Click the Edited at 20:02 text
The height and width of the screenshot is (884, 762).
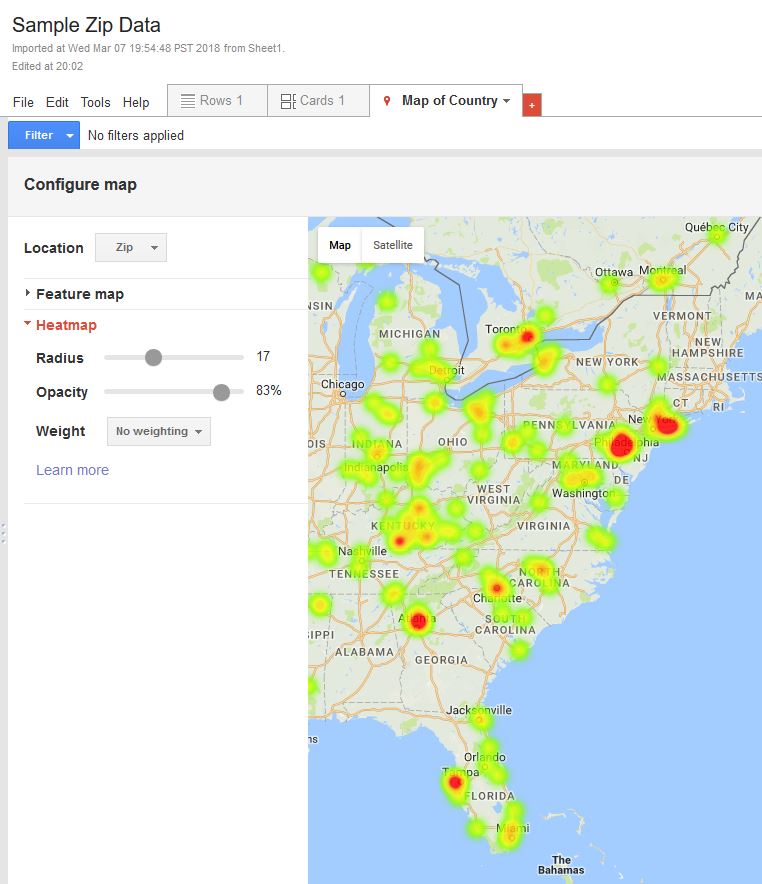coord(47,66)
